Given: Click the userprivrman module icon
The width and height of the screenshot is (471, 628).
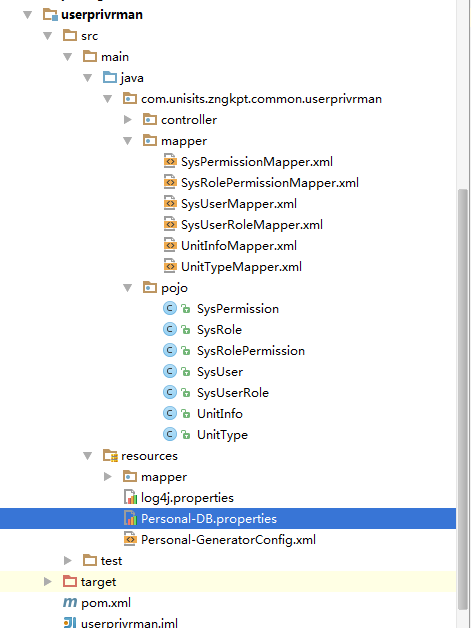Looking at the screenshot, I should [50, 15].
